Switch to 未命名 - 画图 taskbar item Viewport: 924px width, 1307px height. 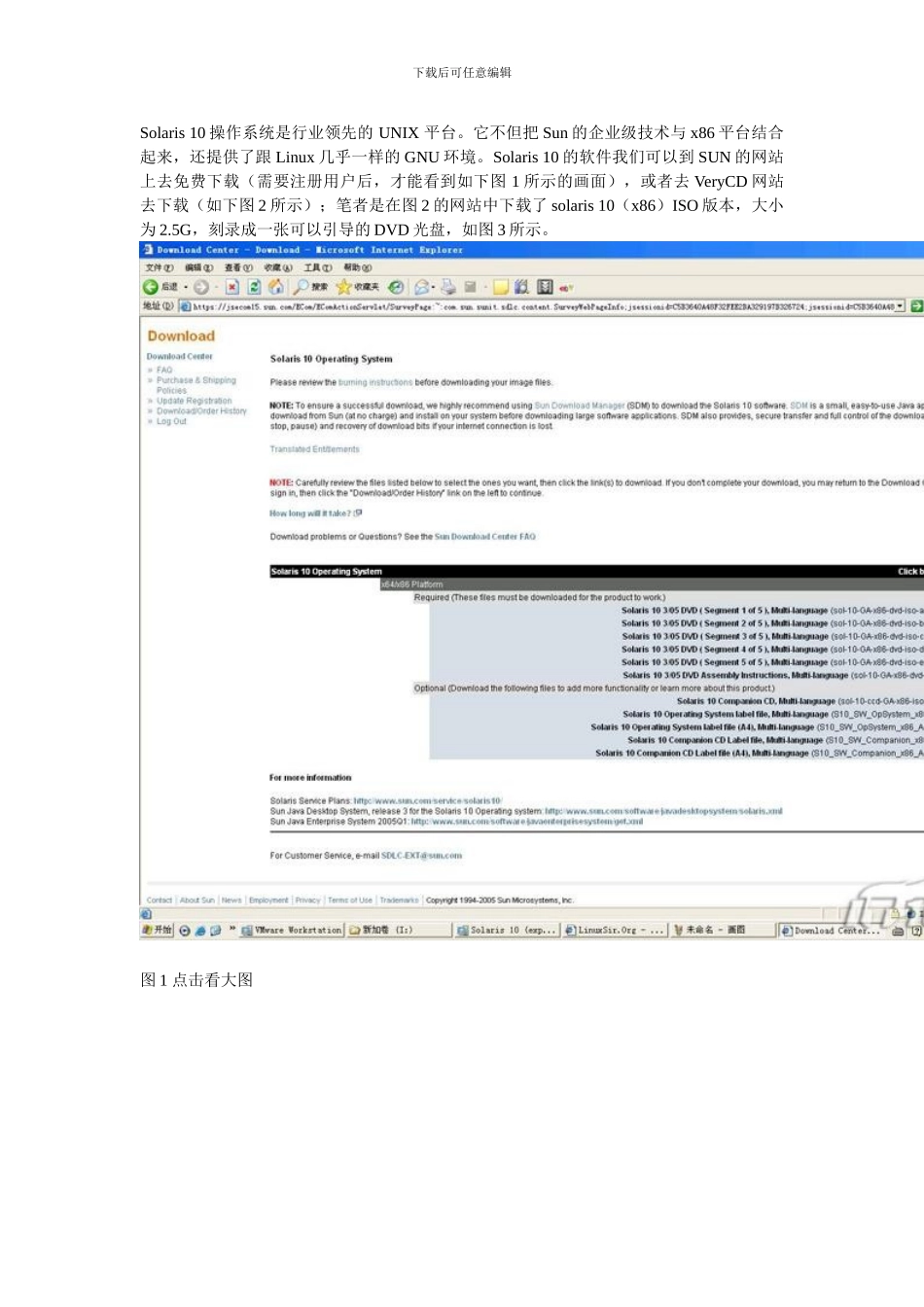[x=723, y=931]
